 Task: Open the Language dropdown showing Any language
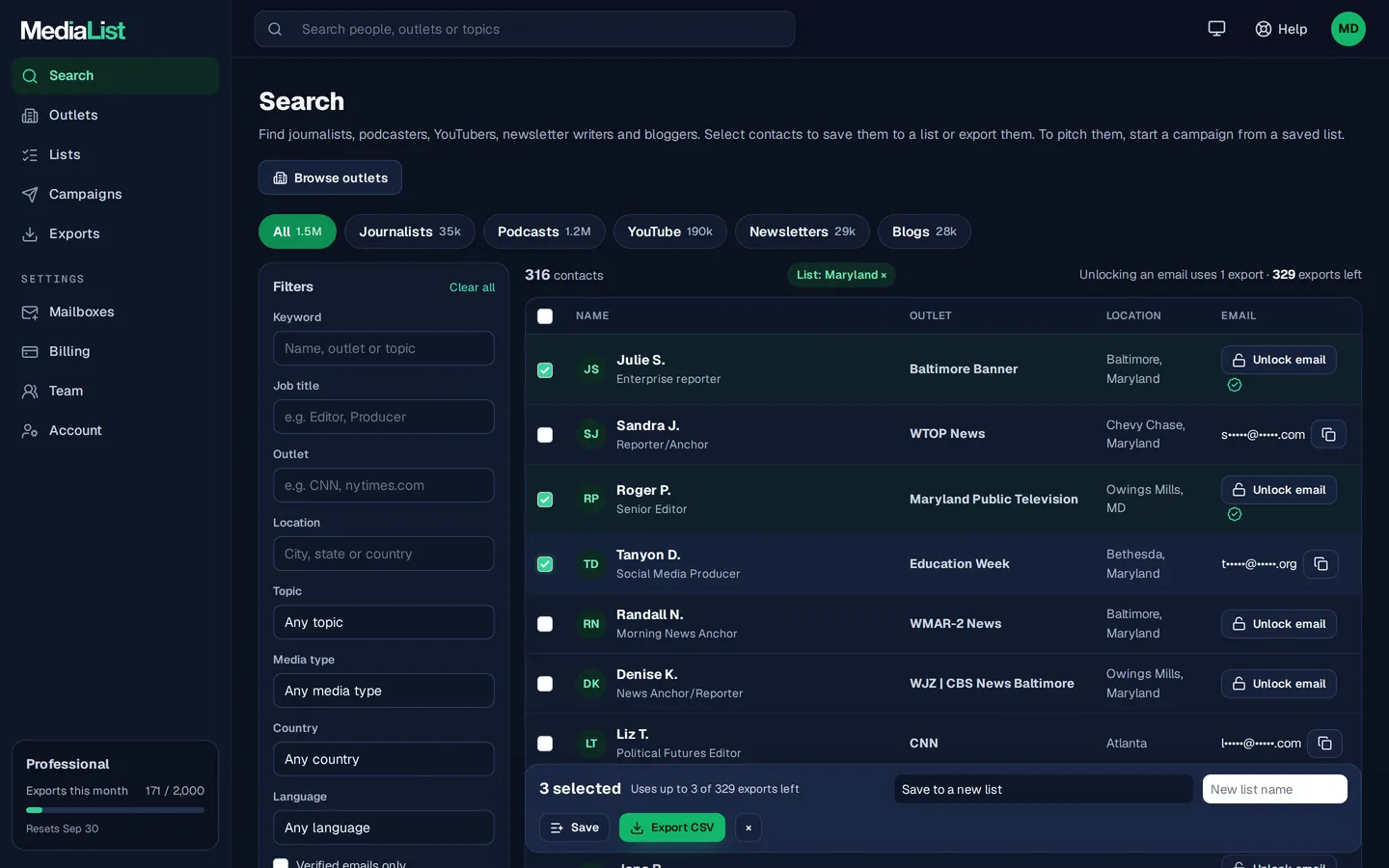pos(384,827)
